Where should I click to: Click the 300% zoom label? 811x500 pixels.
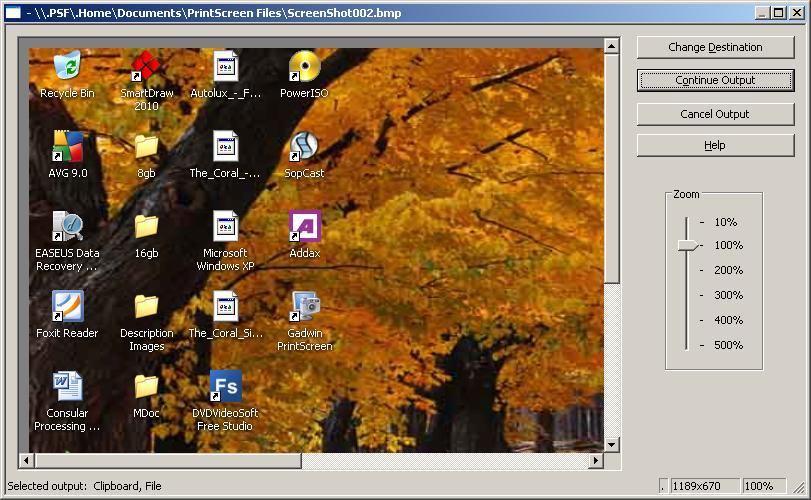click(x=728, y=295)
